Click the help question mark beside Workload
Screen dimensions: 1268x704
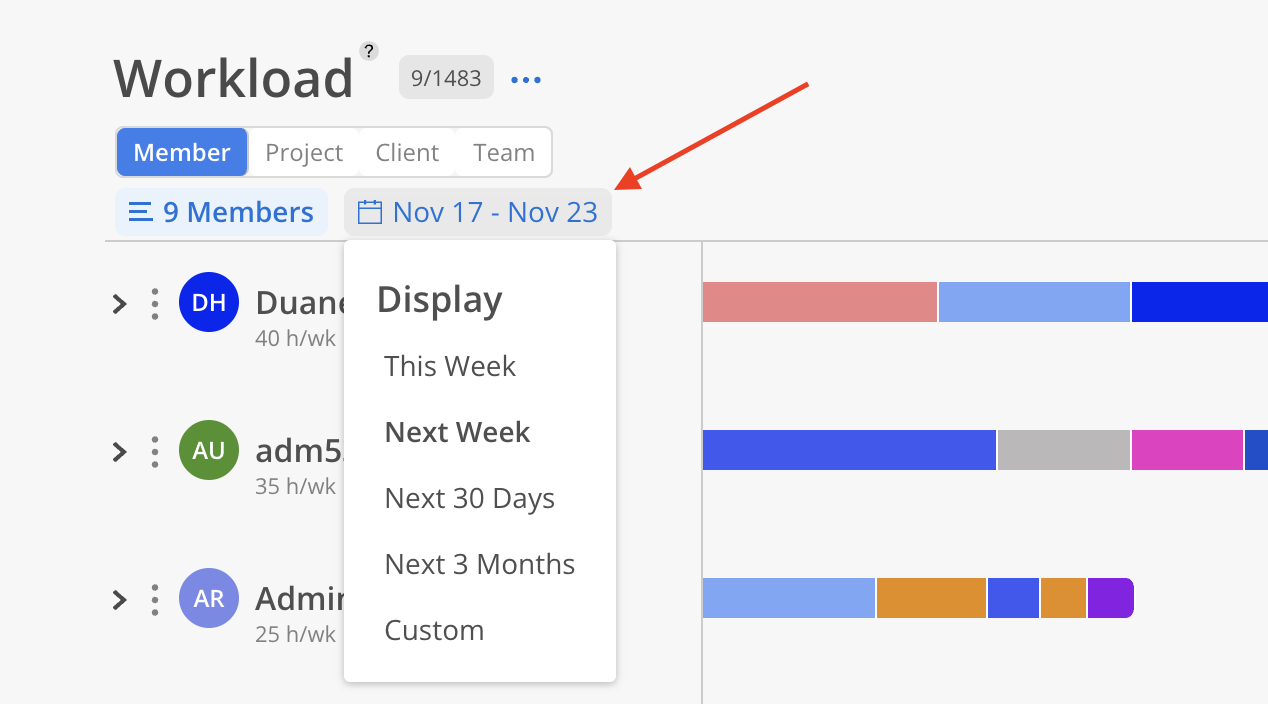tap(369, 51)
